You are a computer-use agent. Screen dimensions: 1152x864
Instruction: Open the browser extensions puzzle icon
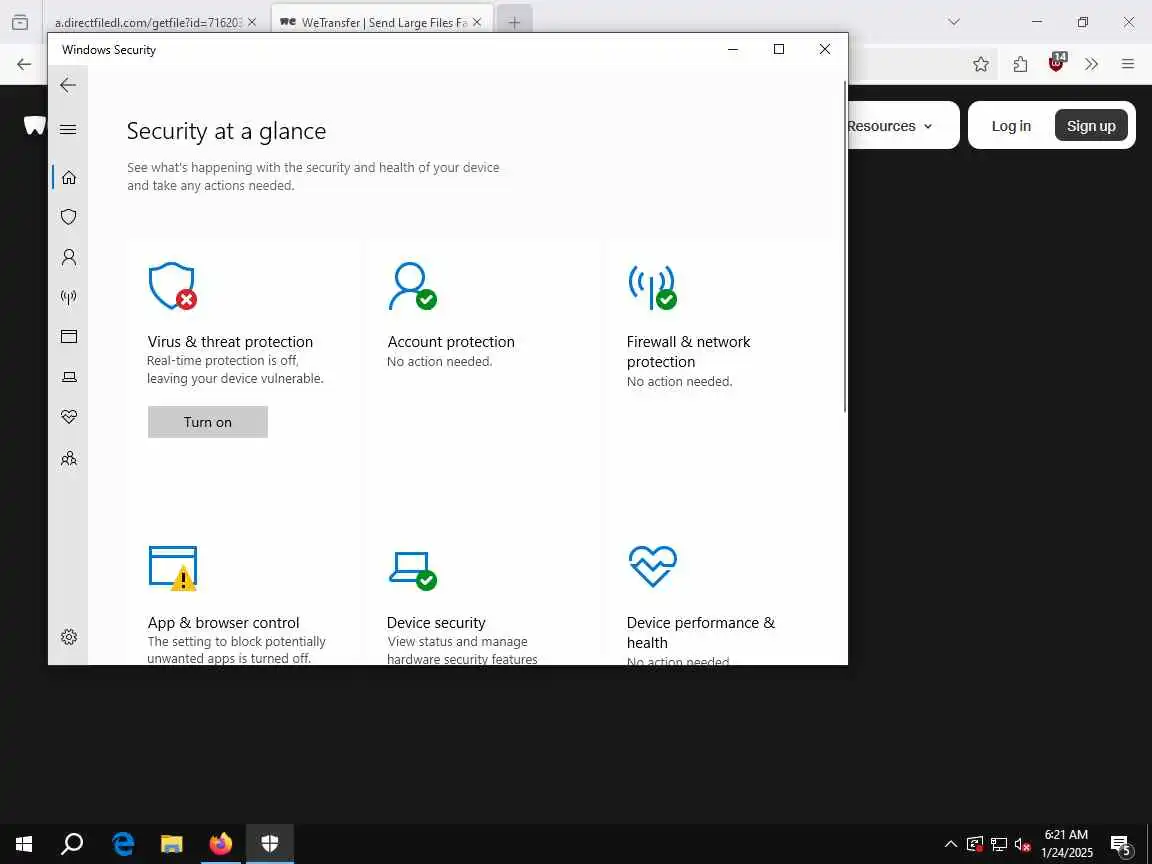click(1020, 65)
